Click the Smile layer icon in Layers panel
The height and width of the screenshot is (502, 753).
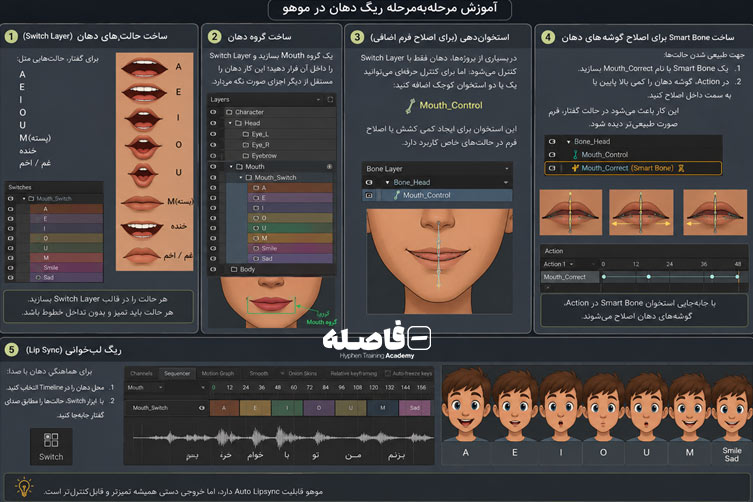point(256,248)
